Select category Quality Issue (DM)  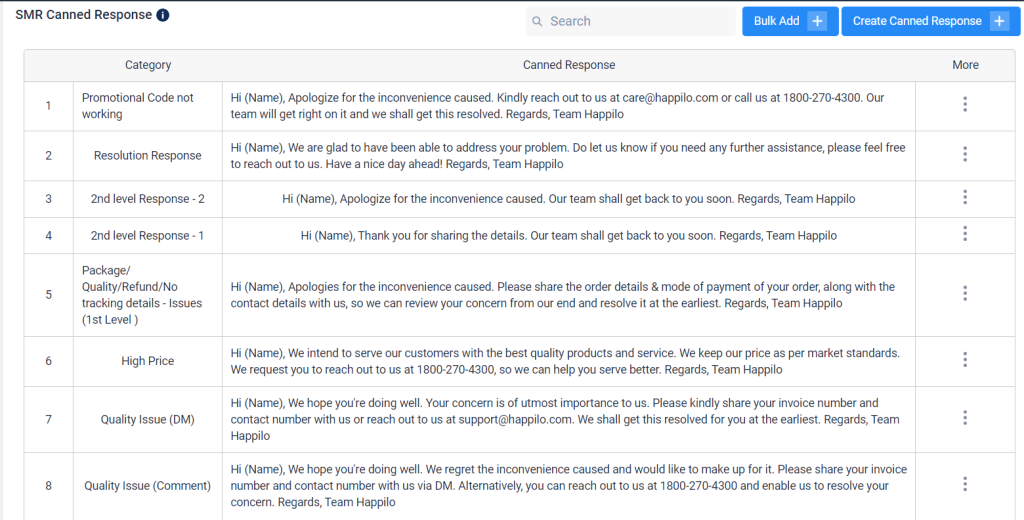[x=148, y=419]
